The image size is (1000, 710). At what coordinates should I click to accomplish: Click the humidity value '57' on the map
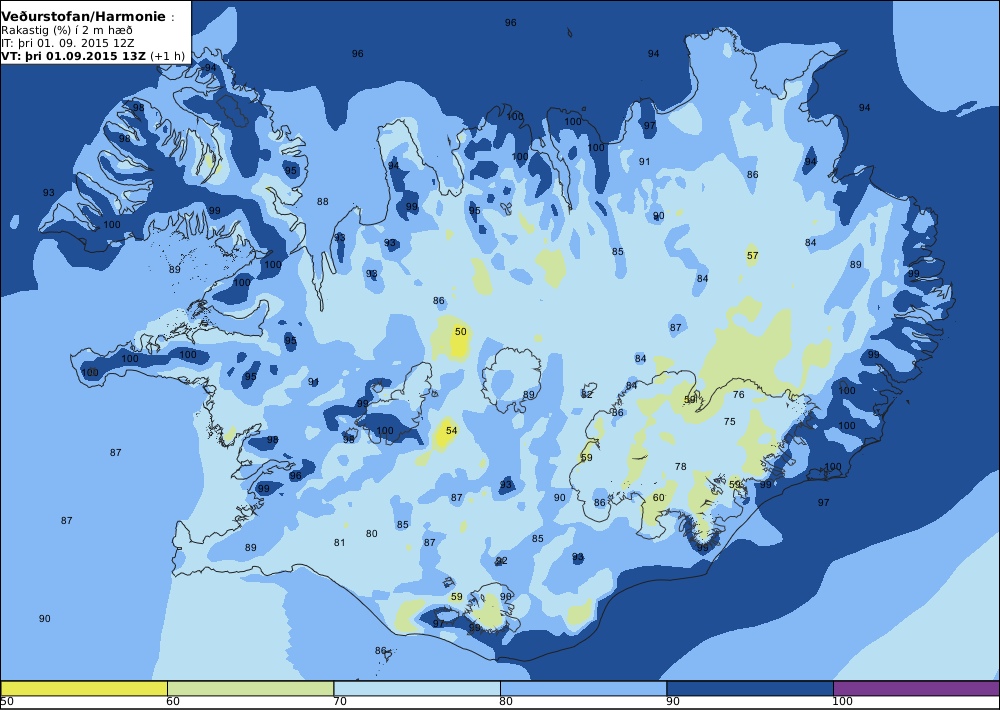tap(753, 256)
